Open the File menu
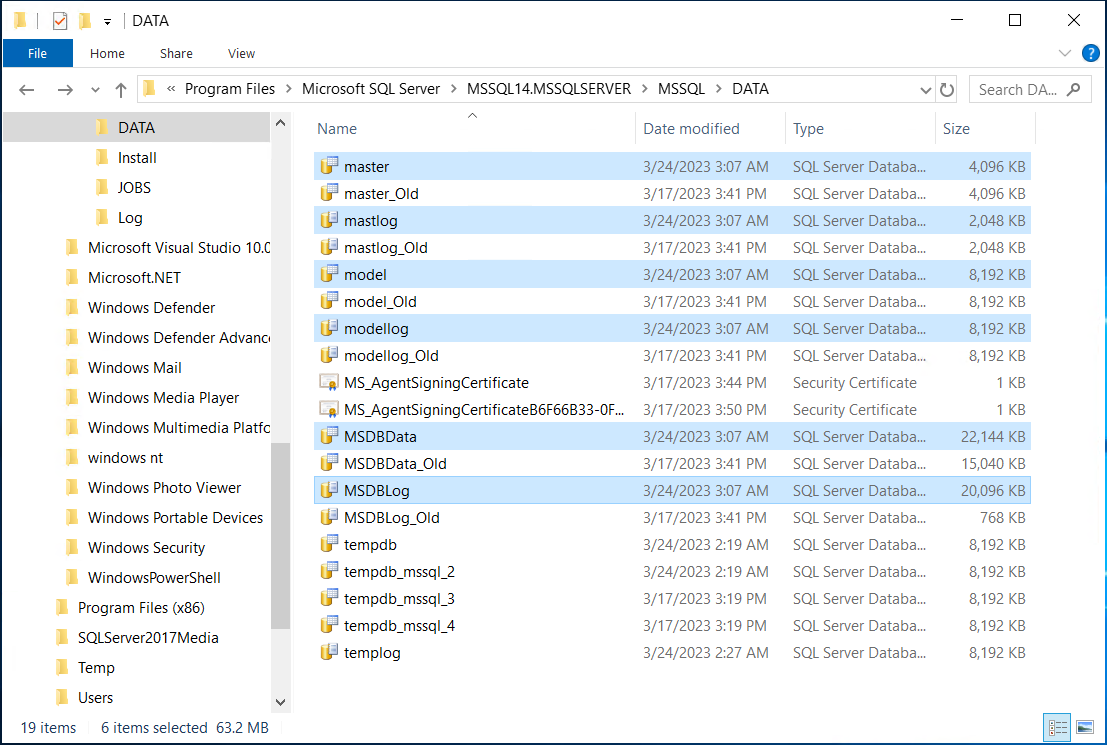This screenshot has height=745, width=1107. 38,53
